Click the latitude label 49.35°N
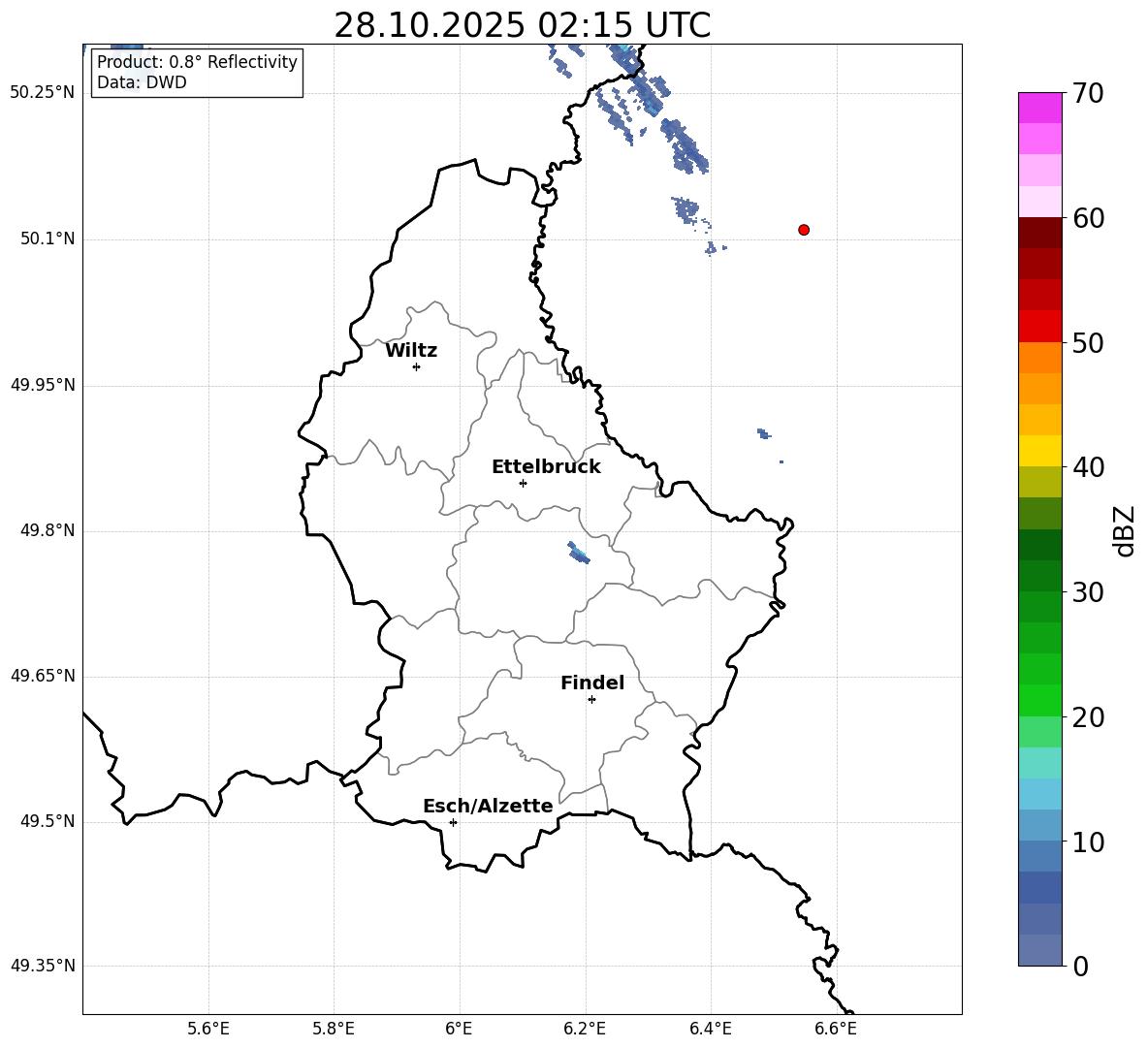 (x=43, y=966)
